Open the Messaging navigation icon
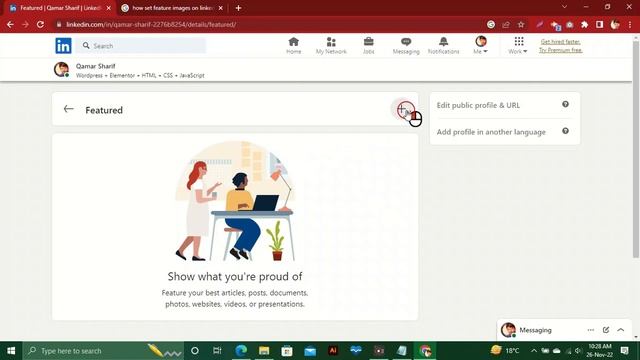640x360 pixels. [x=406, y=45]
